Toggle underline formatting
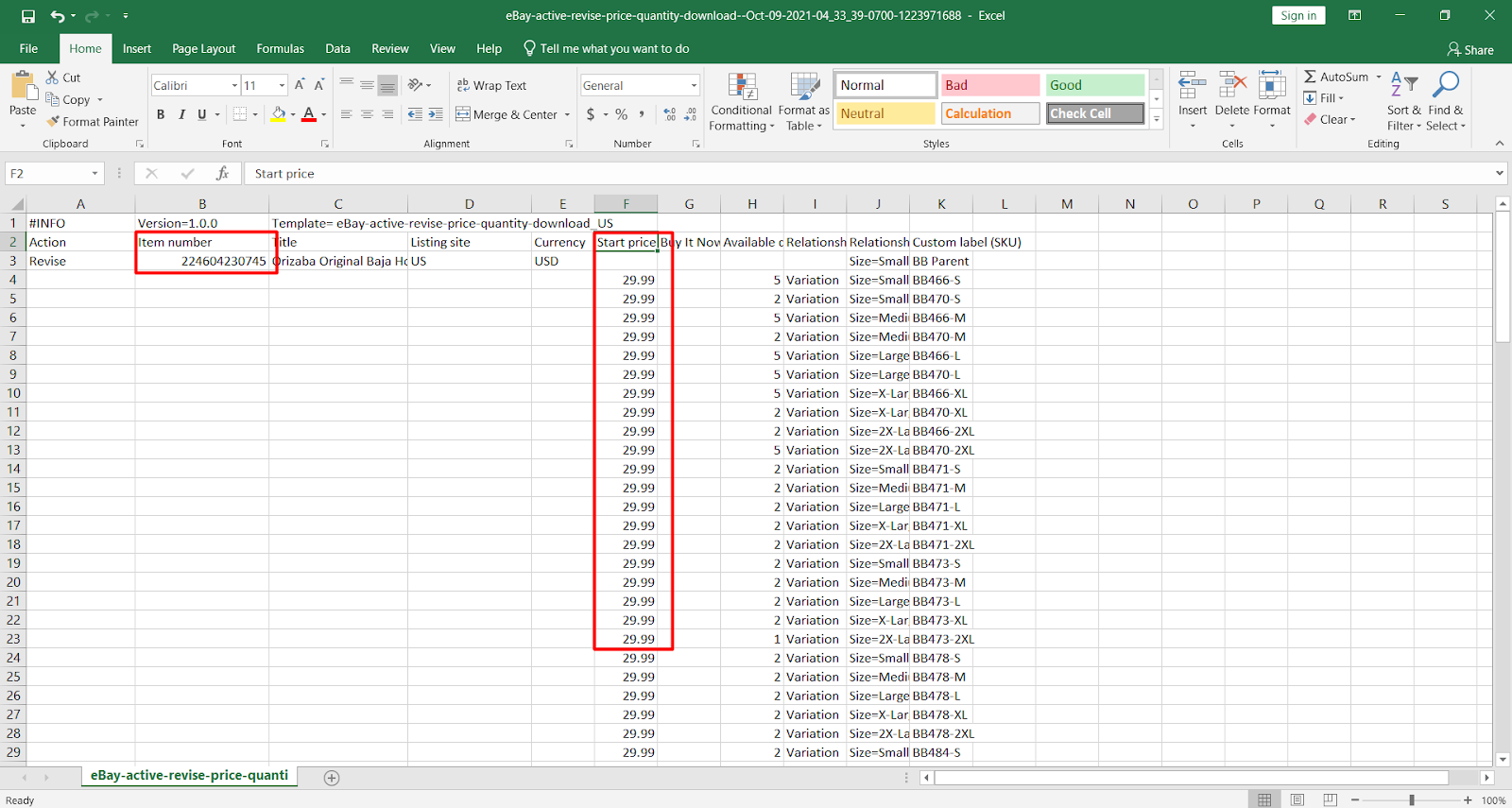This screenshot has height=808, width=1512. [201, 114]
